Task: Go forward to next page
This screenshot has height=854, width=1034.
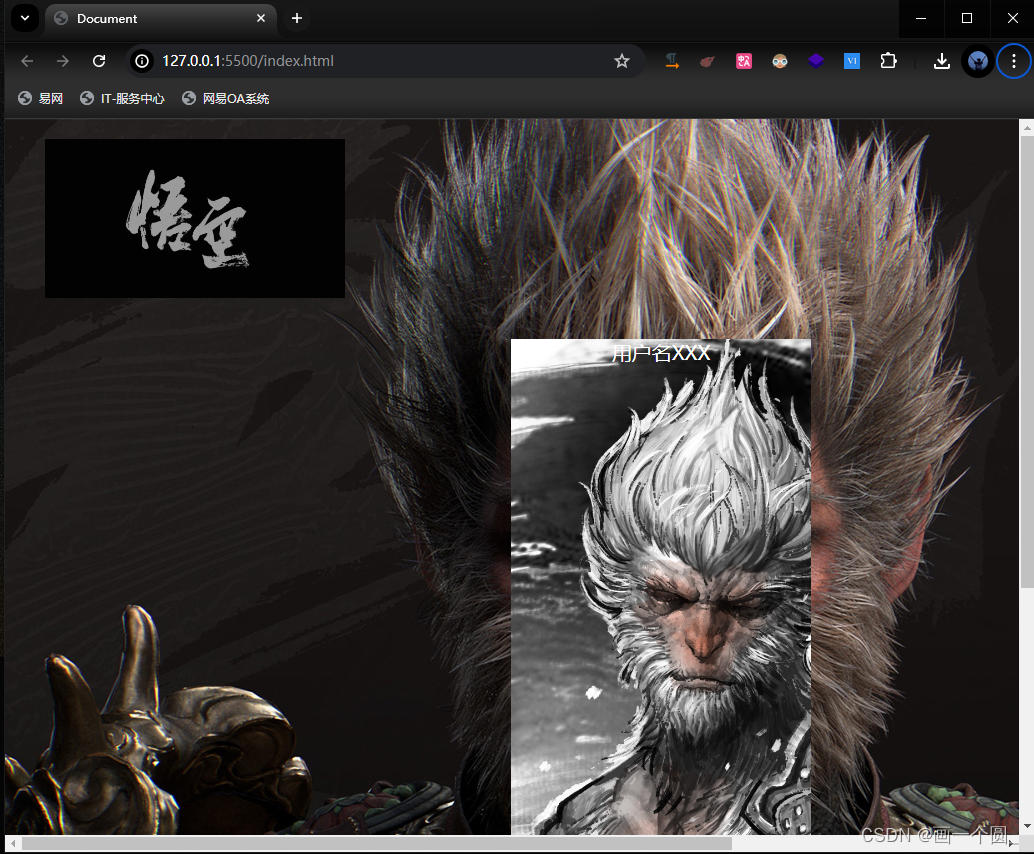Action: tap(63, 61)
